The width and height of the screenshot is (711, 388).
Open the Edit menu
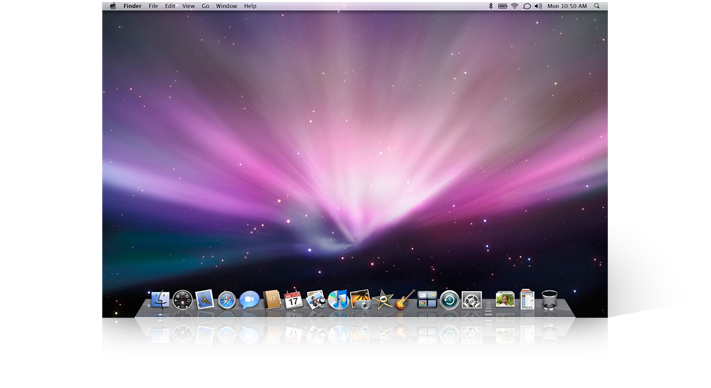[x=170, y=6]
